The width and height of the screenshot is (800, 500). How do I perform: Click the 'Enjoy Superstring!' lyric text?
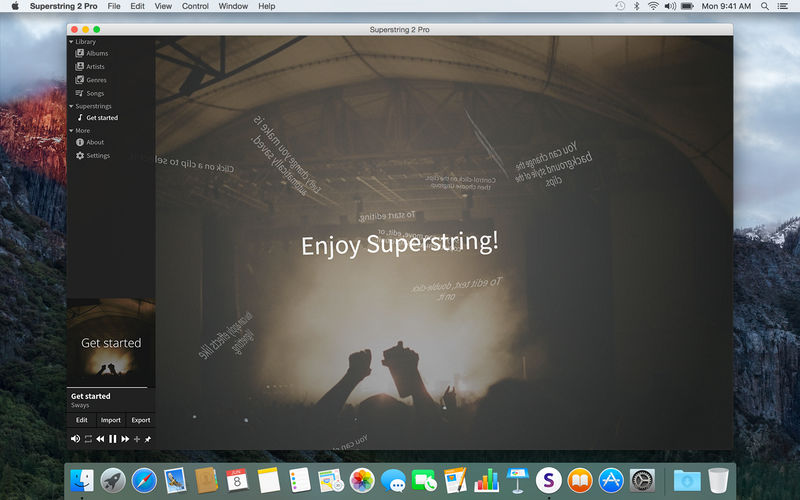[x=399, y=244]
